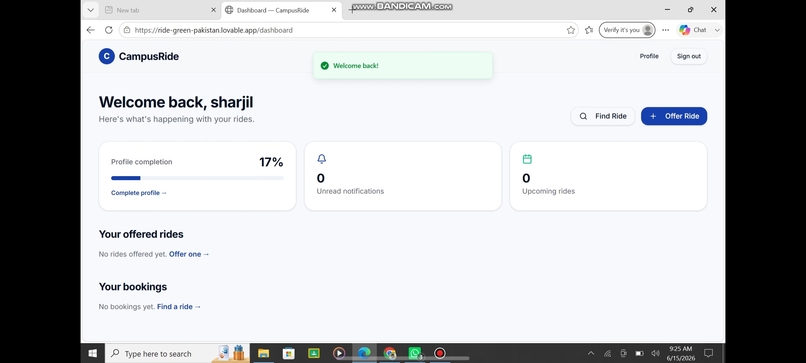
Task: Click the Offer one link
Action: (x=189, y=254)
